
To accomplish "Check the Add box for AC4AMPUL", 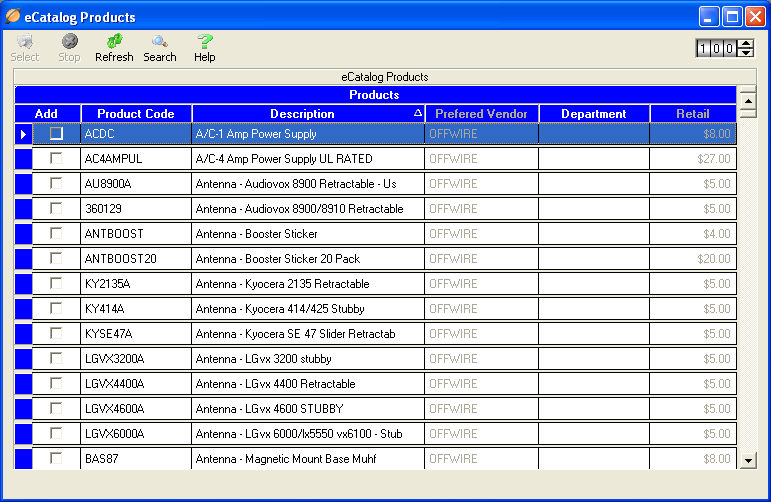I will [x=56, y=158].
